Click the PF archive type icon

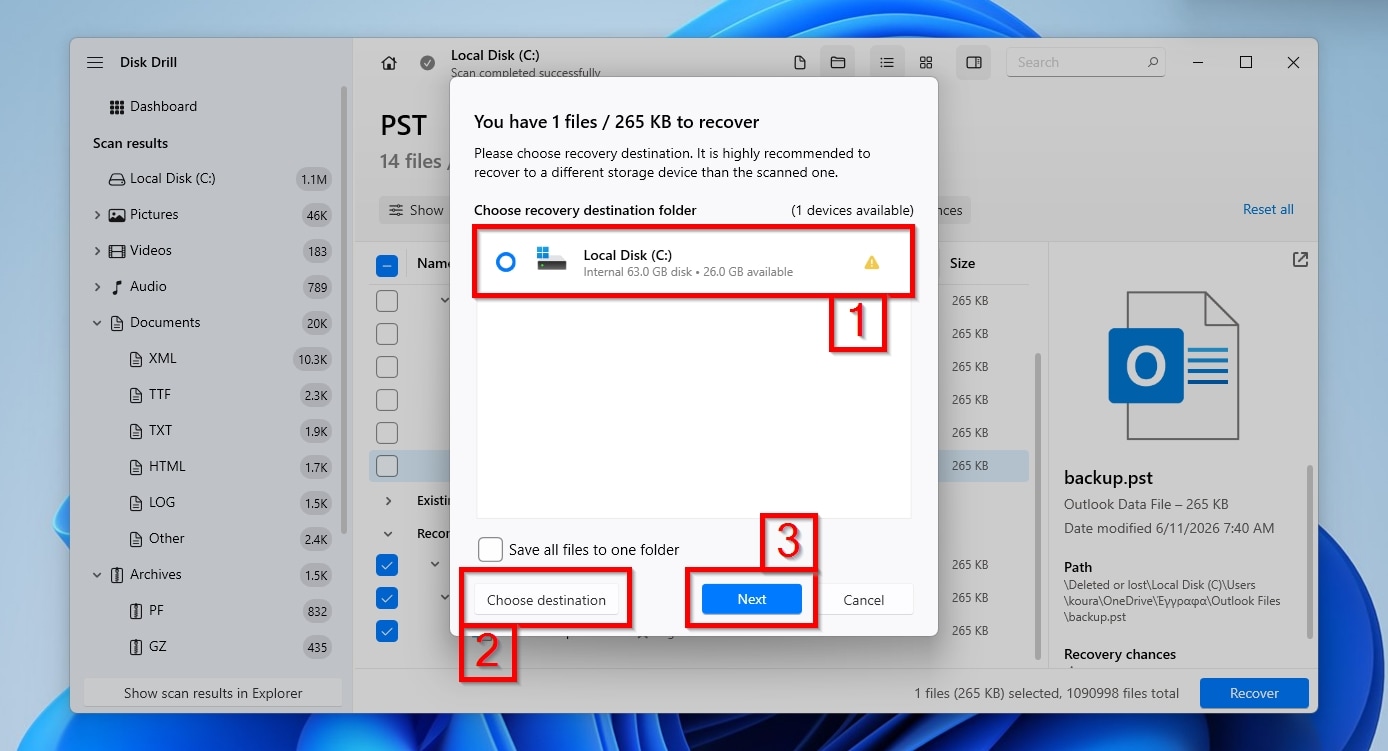(136, 611)
